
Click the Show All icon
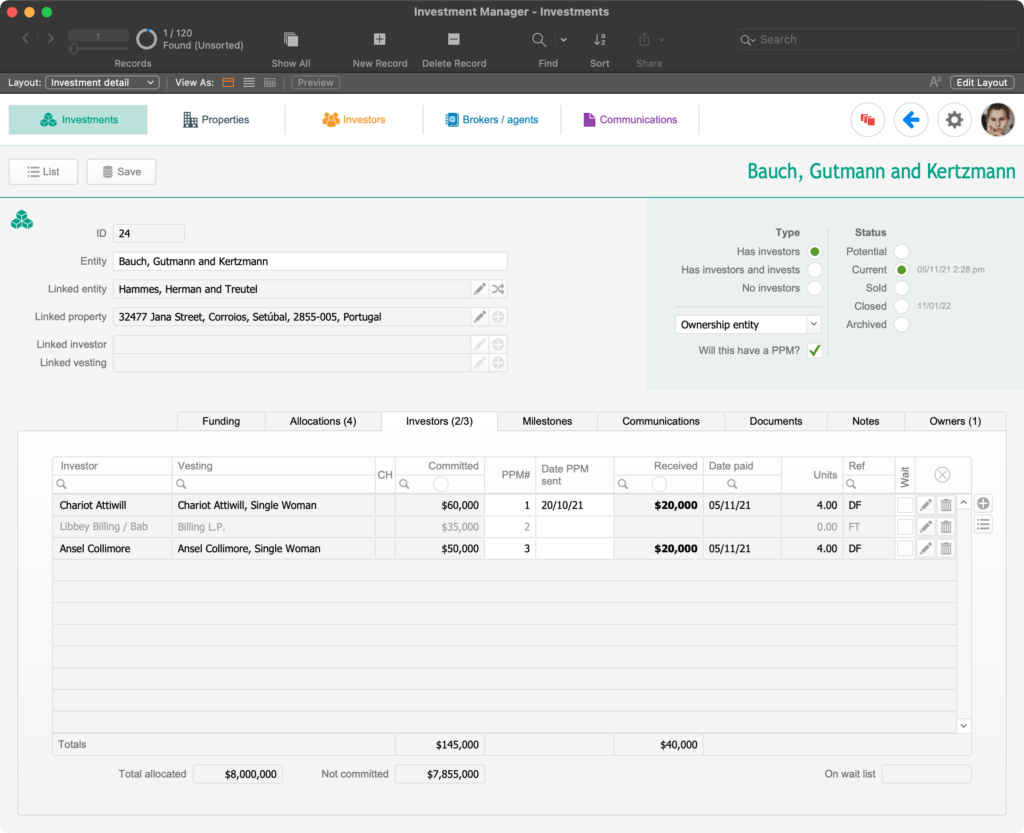click(x=290, y=39)
